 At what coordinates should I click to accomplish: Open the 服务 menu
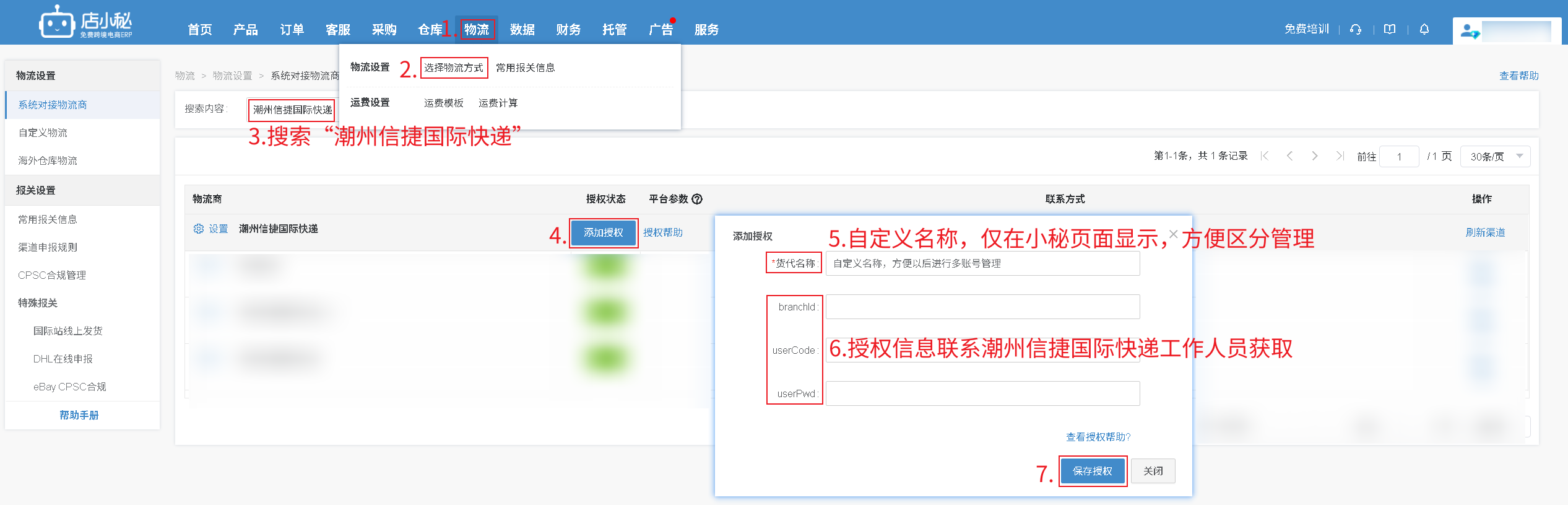coord(707,29)
